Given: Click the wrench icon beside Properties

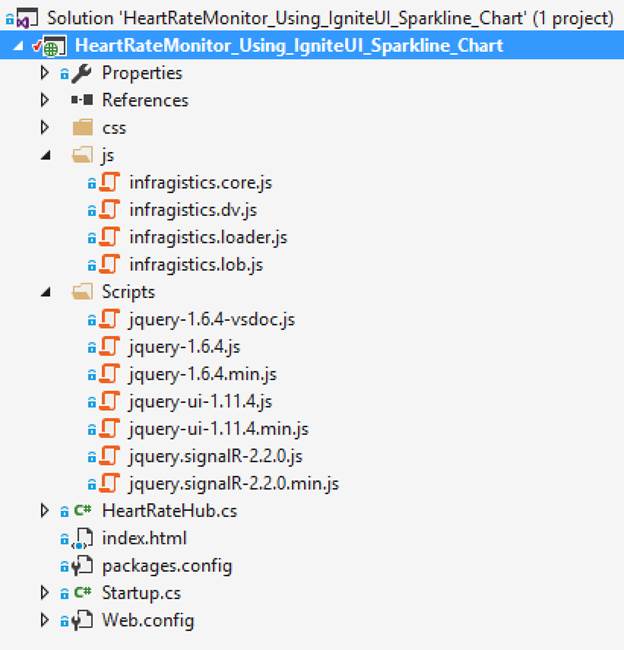Looking at the screenshot, I should click(81, 73).
